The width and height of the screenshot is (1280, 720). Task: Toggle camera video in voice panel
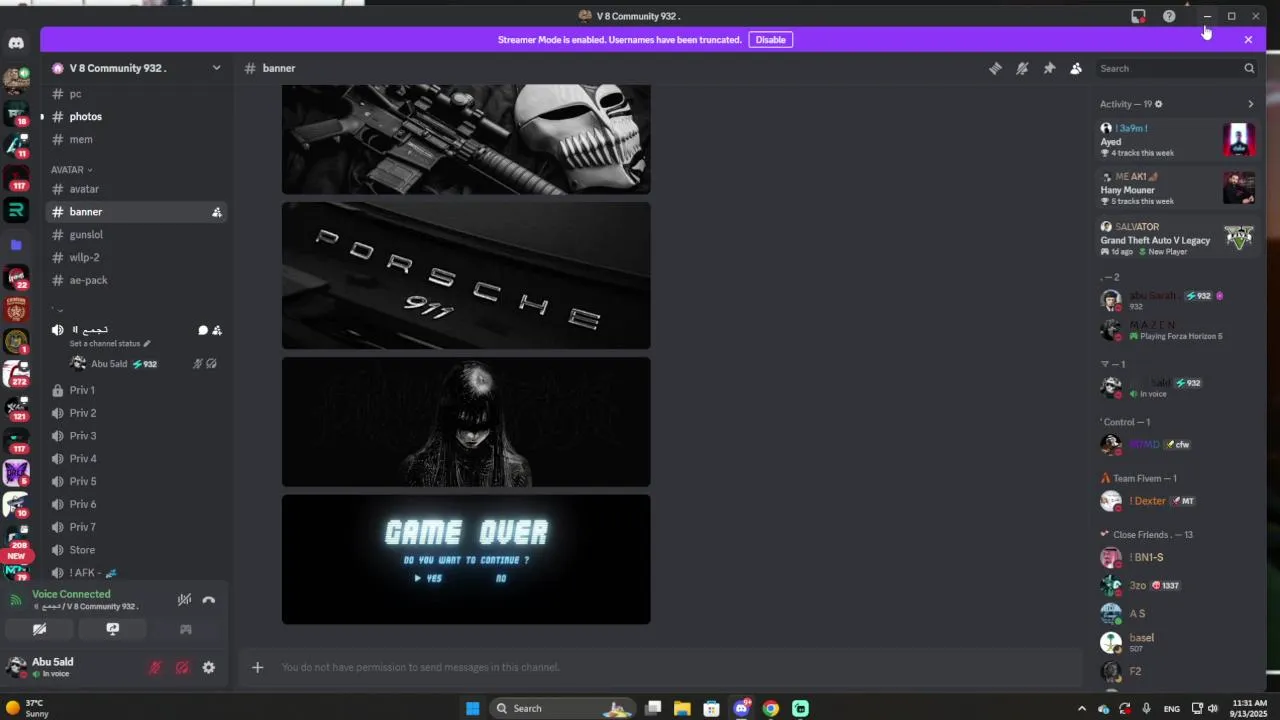(x=39, y=629)
